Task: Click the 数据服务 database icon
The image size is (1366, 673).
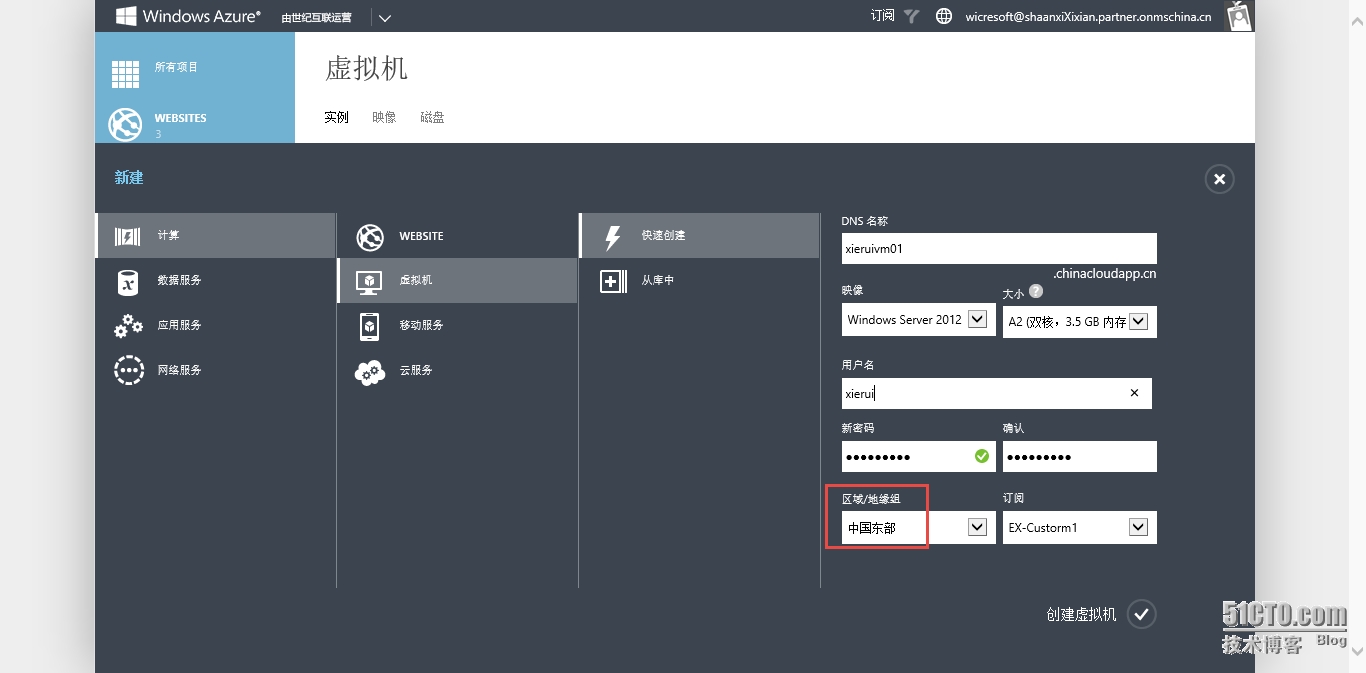Action: 127,282
